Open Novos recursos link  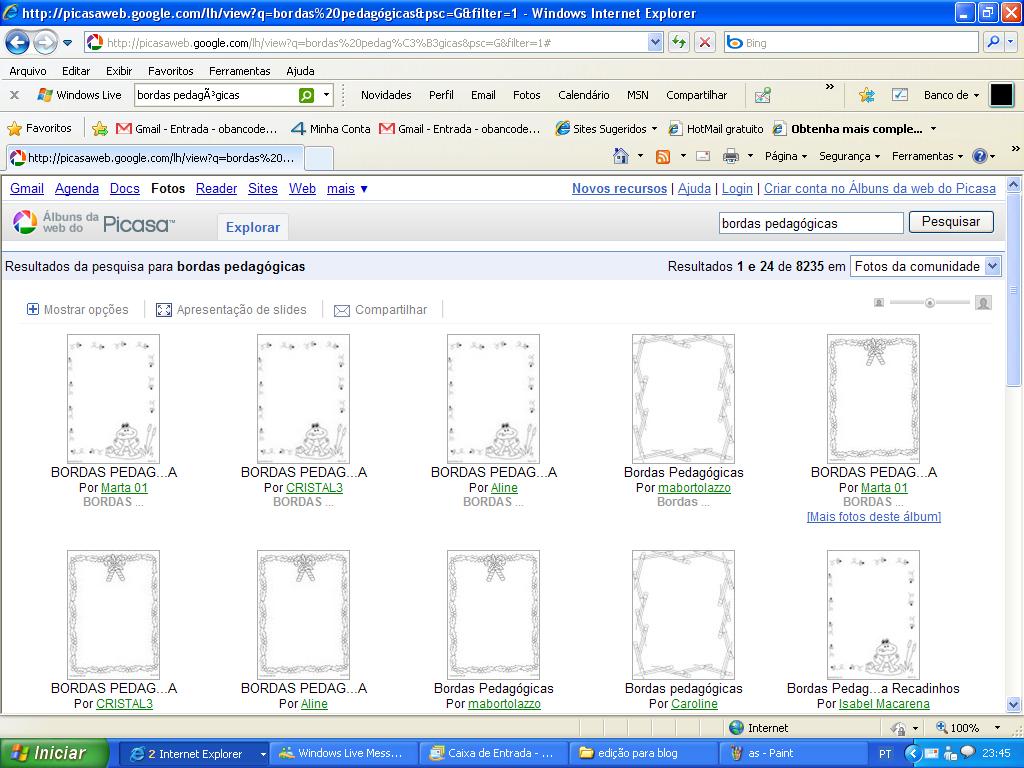[x=619, y=189]
